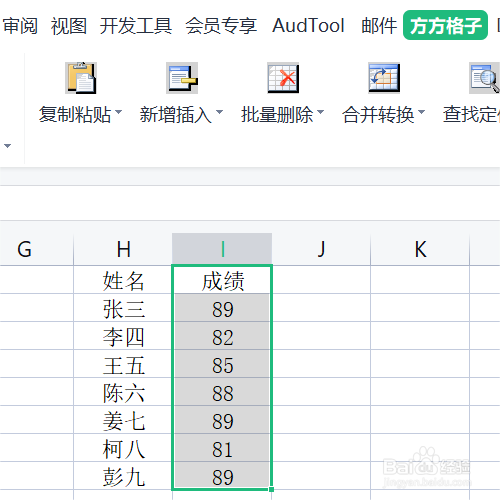500x500 pixels.
Task: Select the 方方格子 tab
Action: 445,25
